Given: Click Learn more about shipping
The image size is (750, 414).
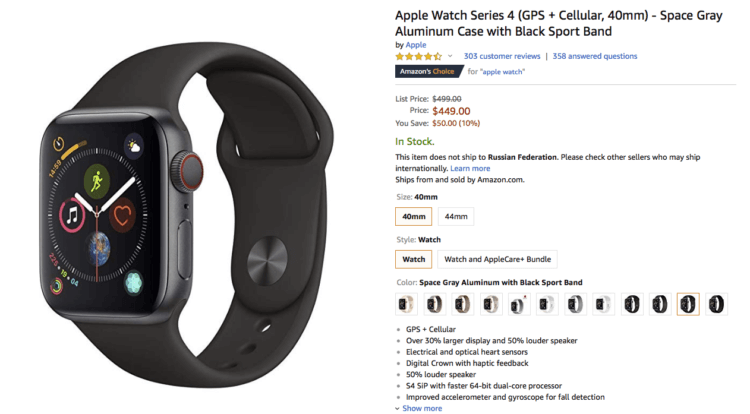Looking at the screenshot, I should coord(470,168).
